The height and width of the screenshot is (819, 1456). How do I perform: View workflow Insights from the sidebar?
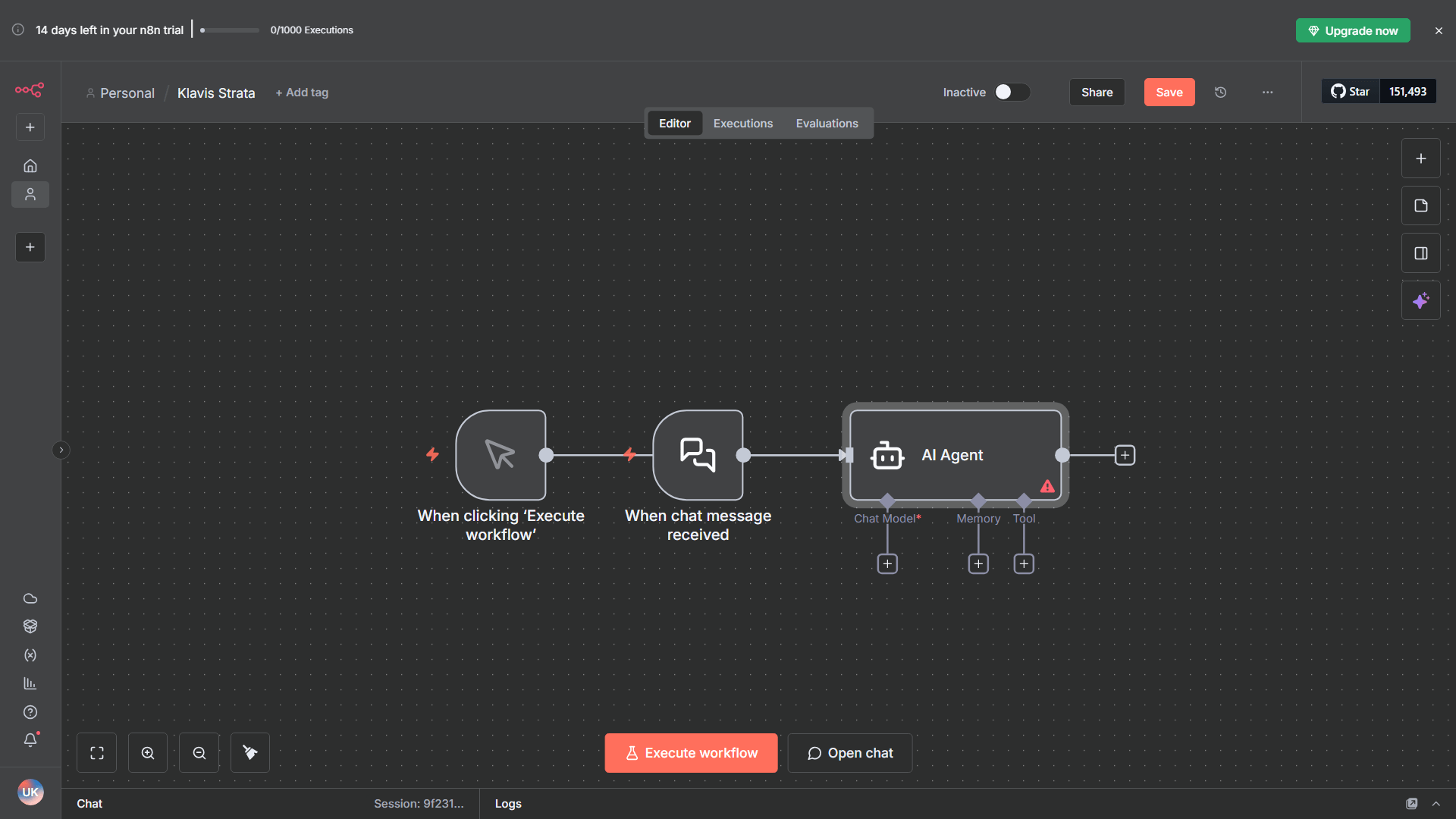pos(30,682)
